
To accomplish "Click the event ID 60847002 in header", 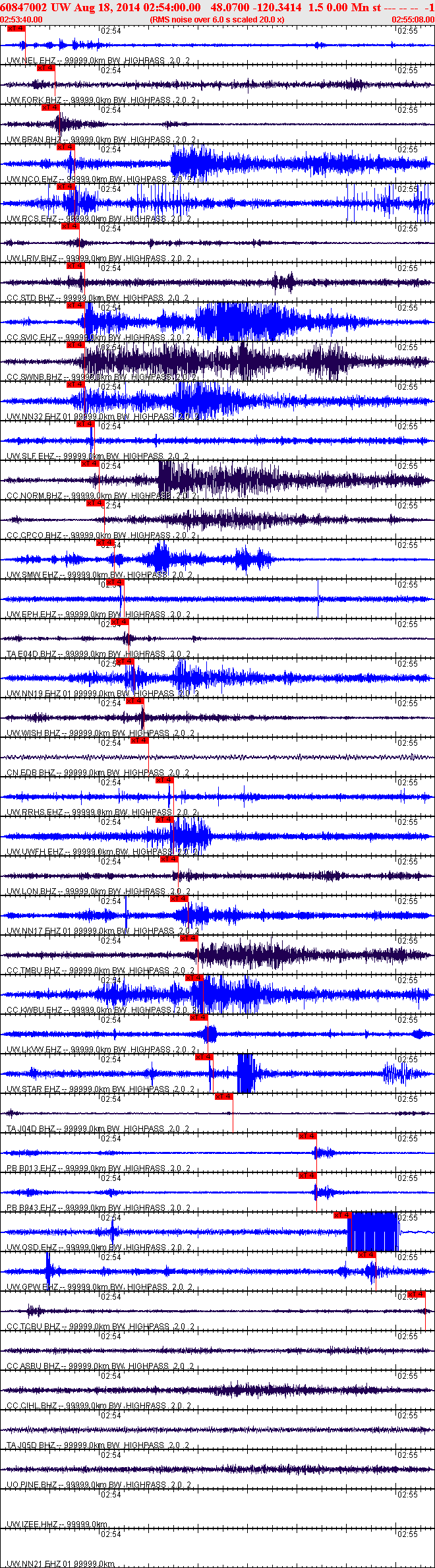I will (24, 7).
